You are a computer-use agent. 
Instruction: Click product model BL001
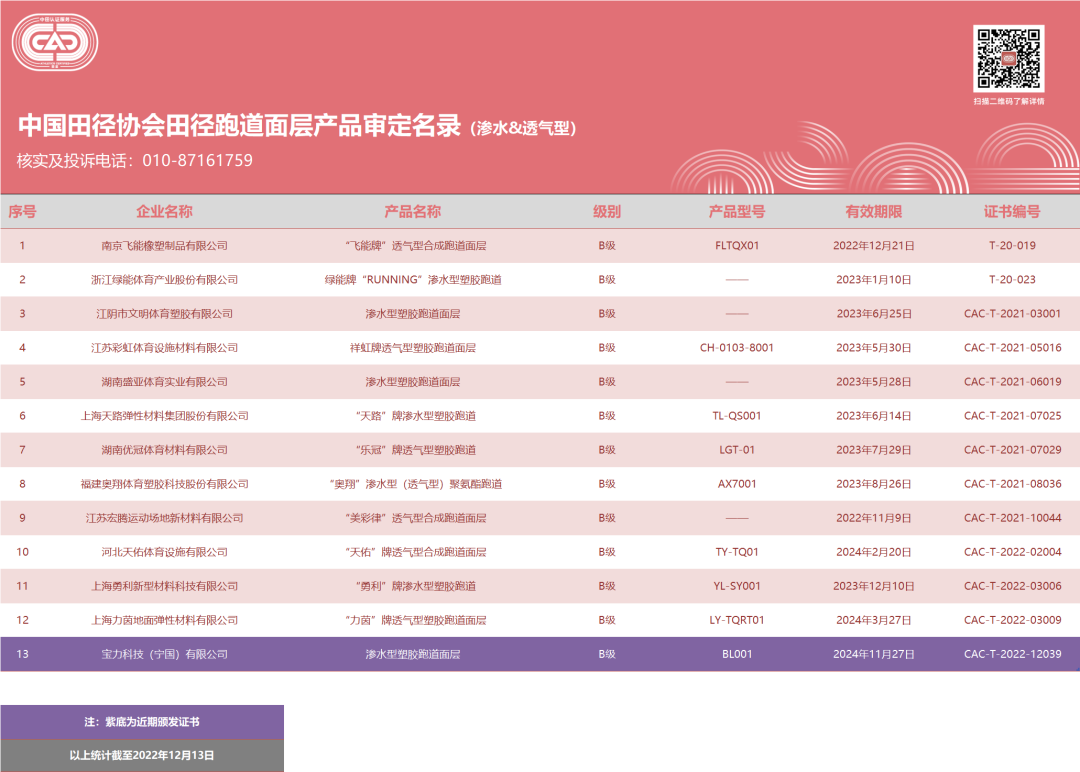pos(737,654)
